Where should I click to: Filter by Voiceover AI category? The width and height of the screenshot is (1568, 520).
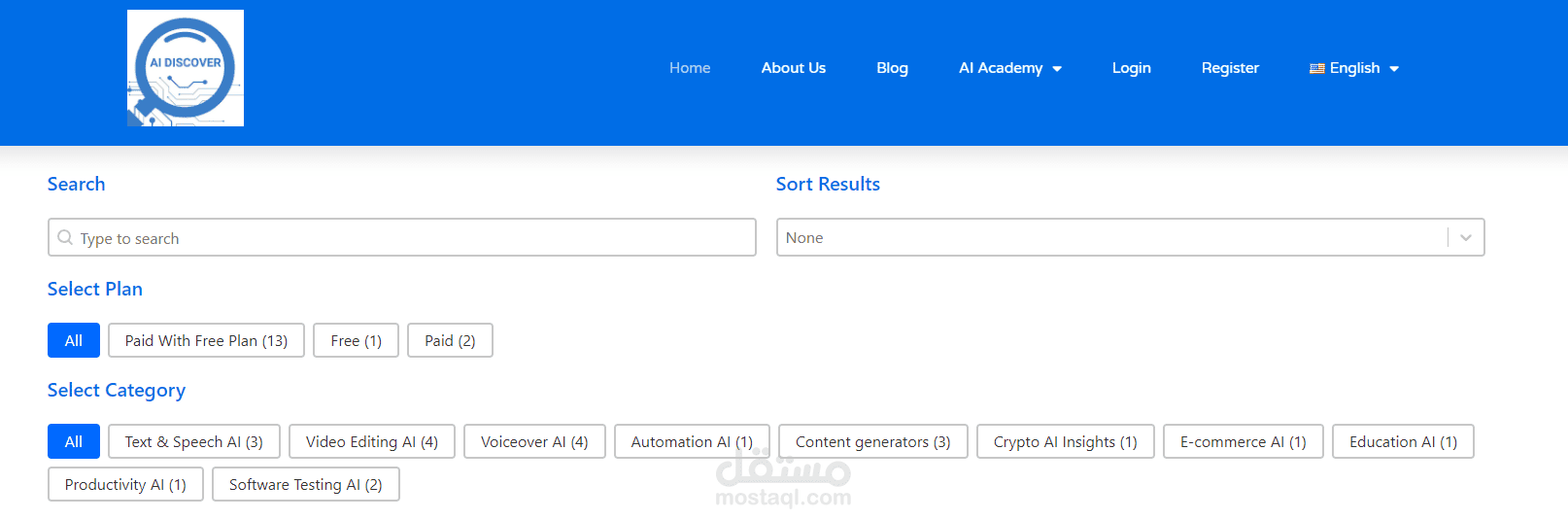click(x=534, y=441)
